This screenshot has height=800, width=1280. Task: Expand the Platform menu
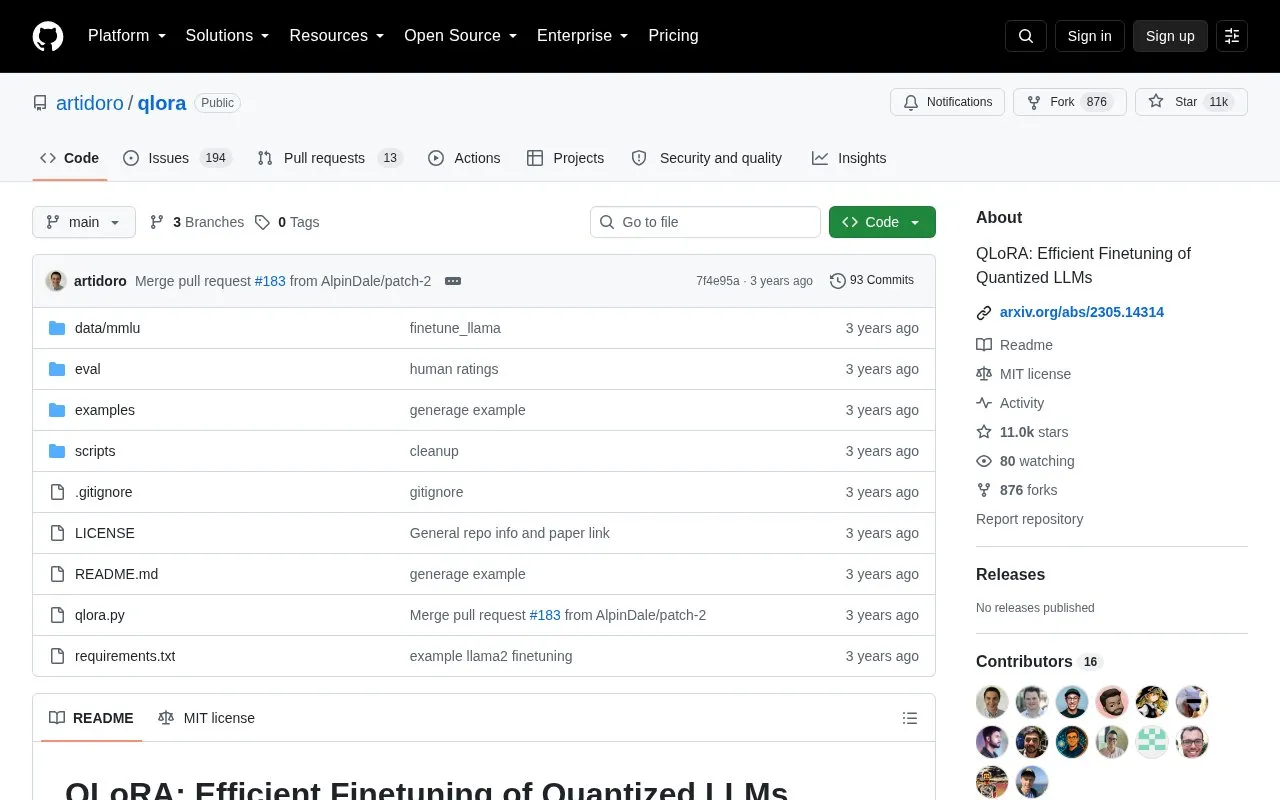click(x=127, y=36)
